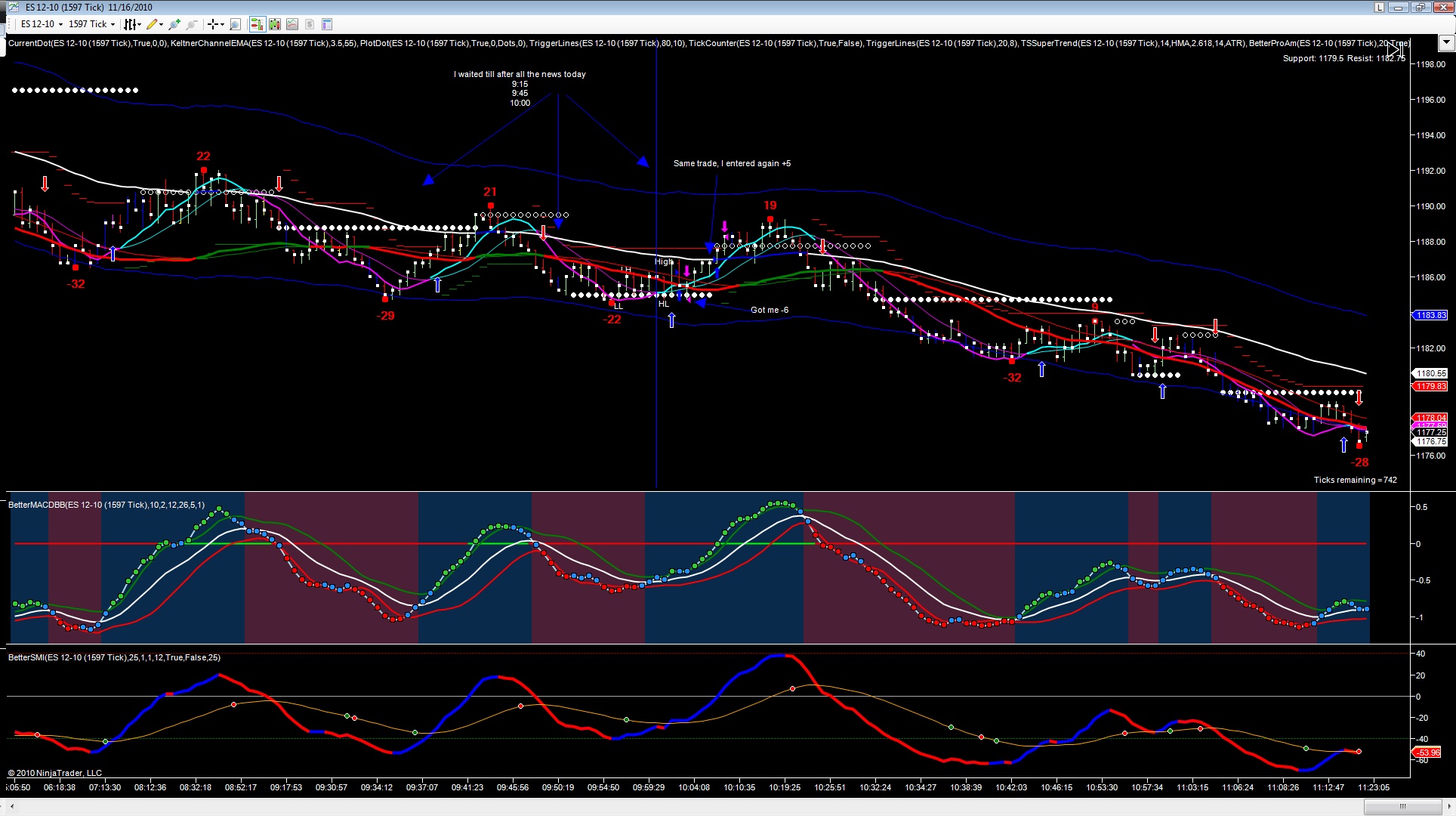The height and width of the screenshot is (816, 1456).
Task: Click the red 21 swing label
Action: tap(490, 192)
